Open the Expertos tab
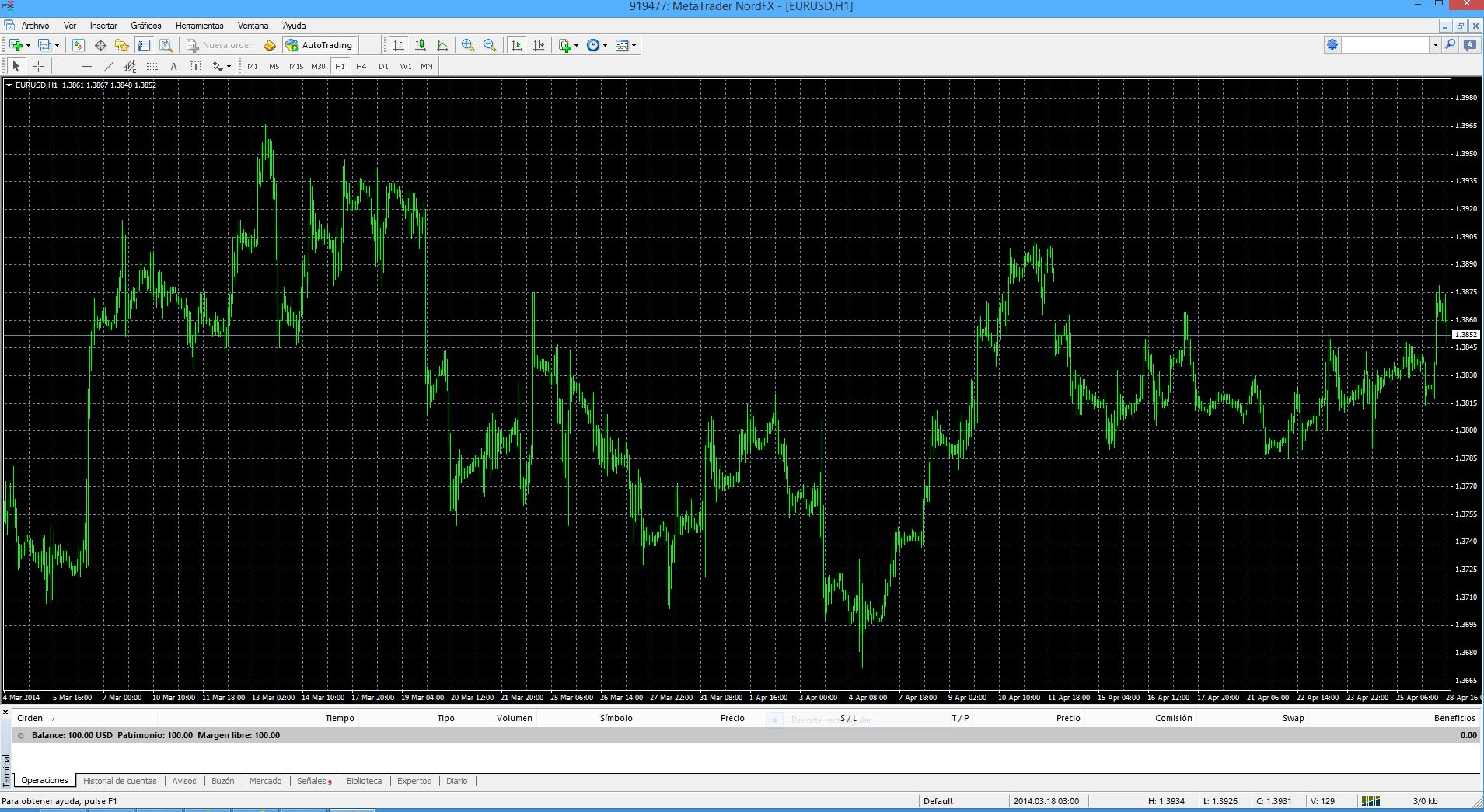The height and width of the screenshot is (812, 1484). point(414,781)
